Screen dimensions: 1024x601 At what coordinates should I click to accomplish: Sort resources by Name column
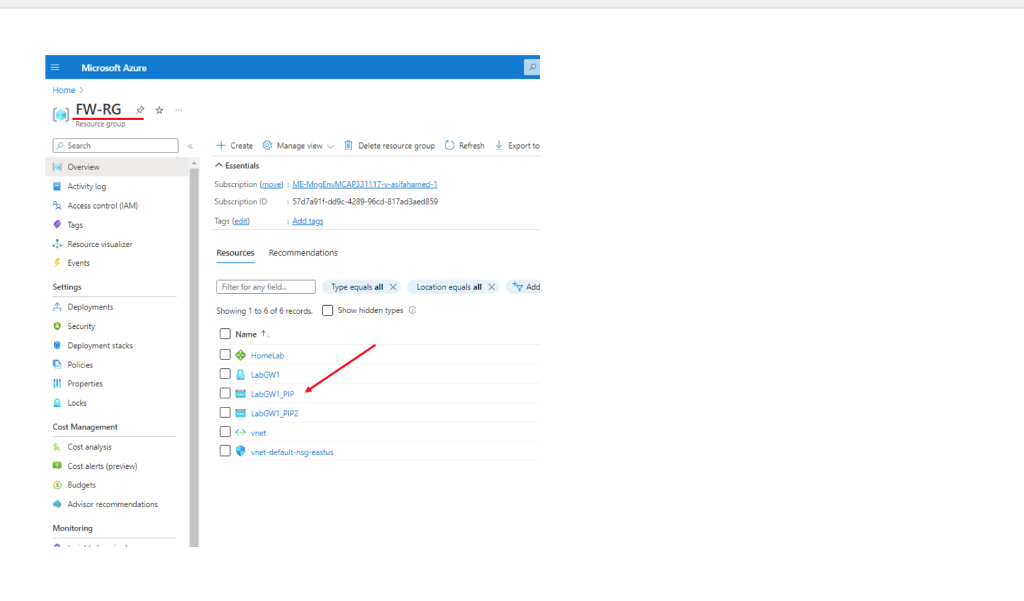[x=246, y=334]
